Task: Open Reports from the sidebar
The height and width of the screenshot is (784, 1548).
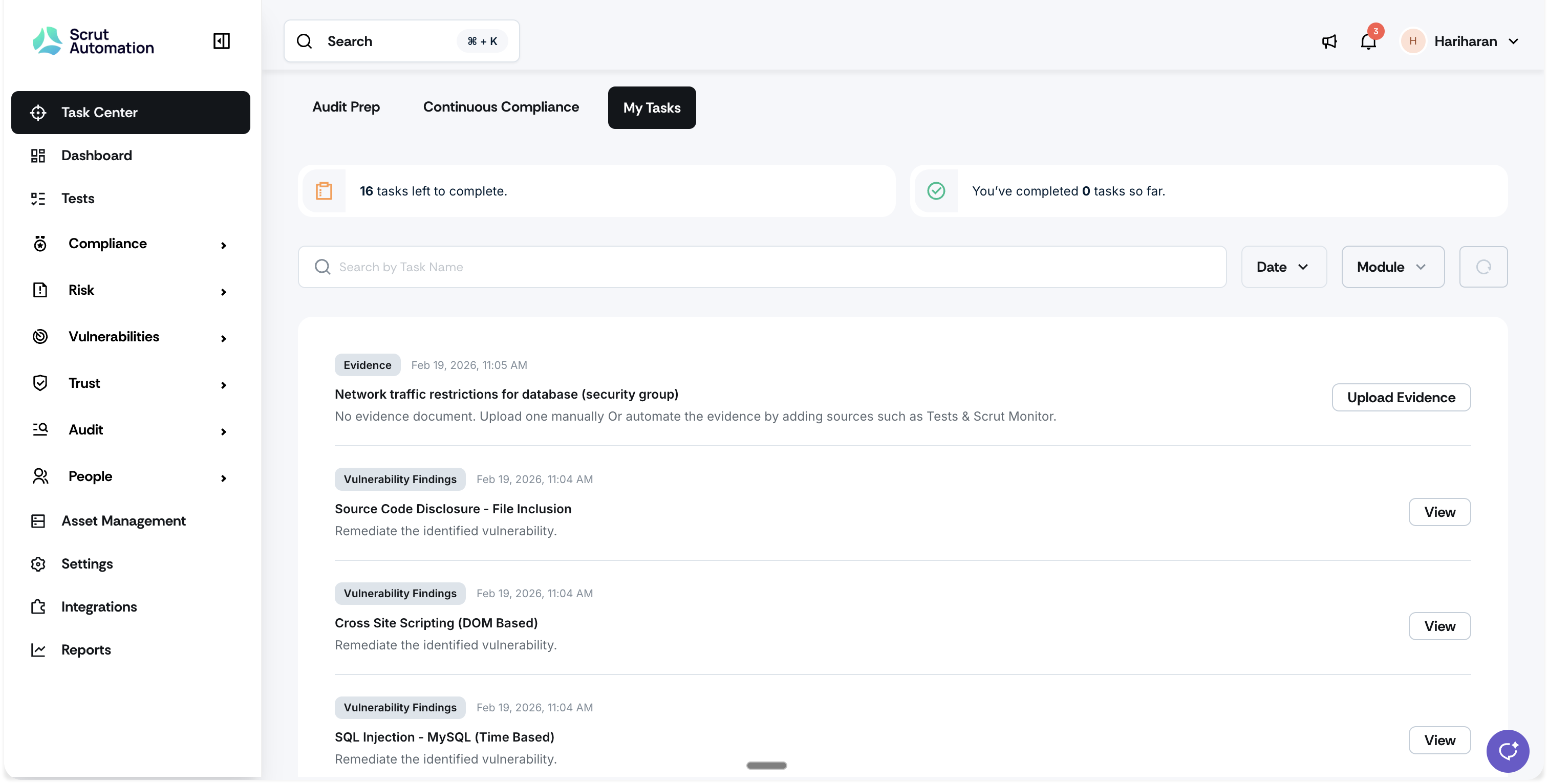Action: [x=86, y=649]
